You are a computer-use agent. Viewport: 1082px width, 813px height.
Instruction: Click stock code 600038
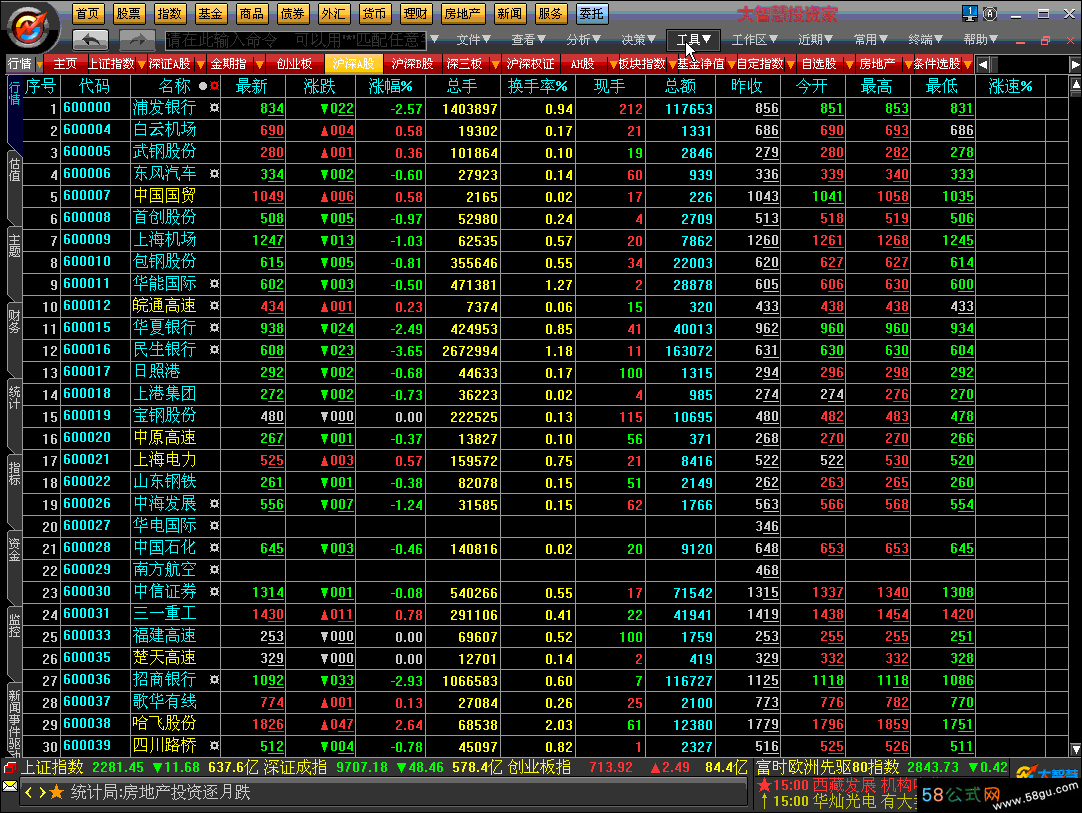(87, 723)
